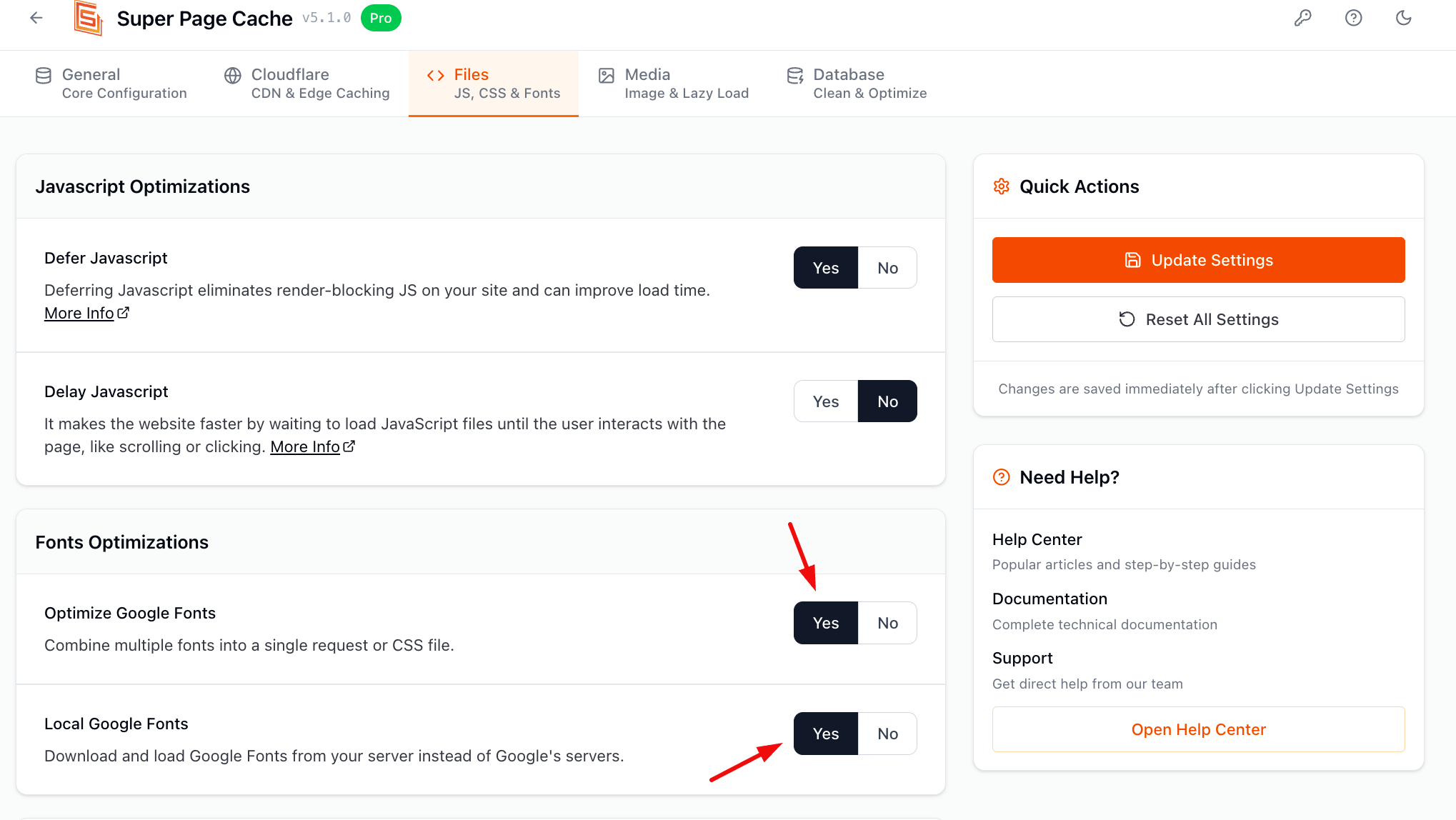The height and width of the screenshot is (820, 1456).
Task: Toggle dark mode moon icon
Action: click(1403, 18)
